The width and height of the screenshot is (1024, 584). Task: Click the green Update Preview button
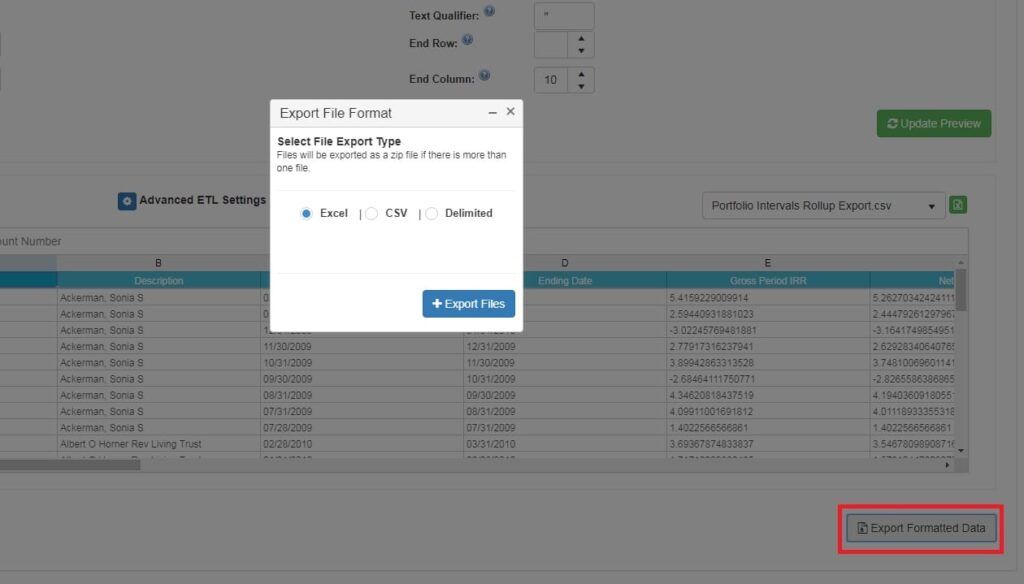click(x=933, y=123)
